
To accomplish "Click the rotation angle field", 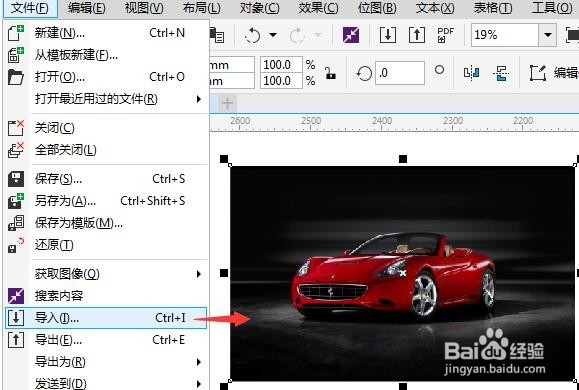I will [x=400, y=73].
